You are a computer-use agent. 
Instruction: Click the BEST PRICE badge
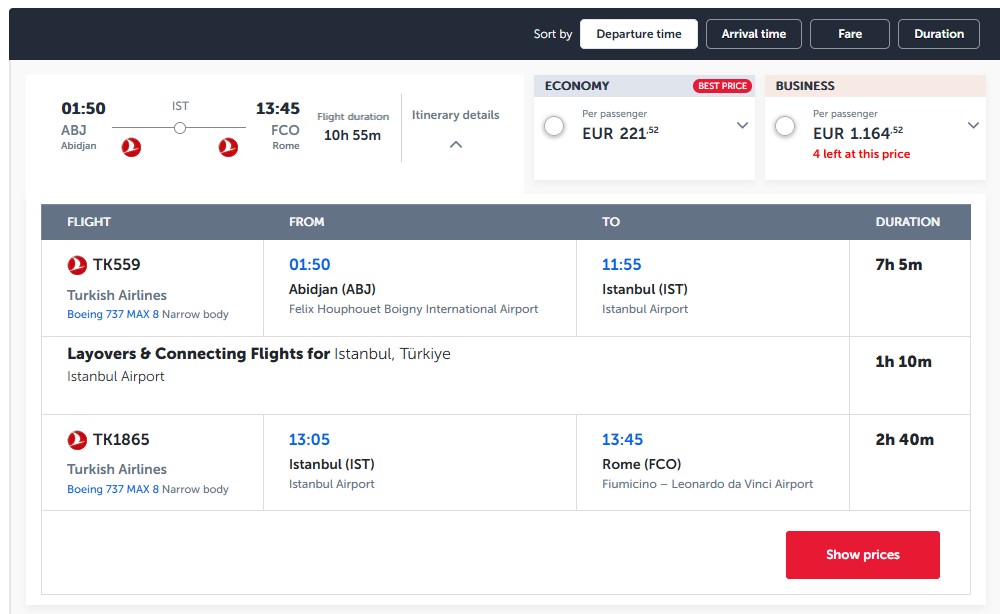pos(722,86)
